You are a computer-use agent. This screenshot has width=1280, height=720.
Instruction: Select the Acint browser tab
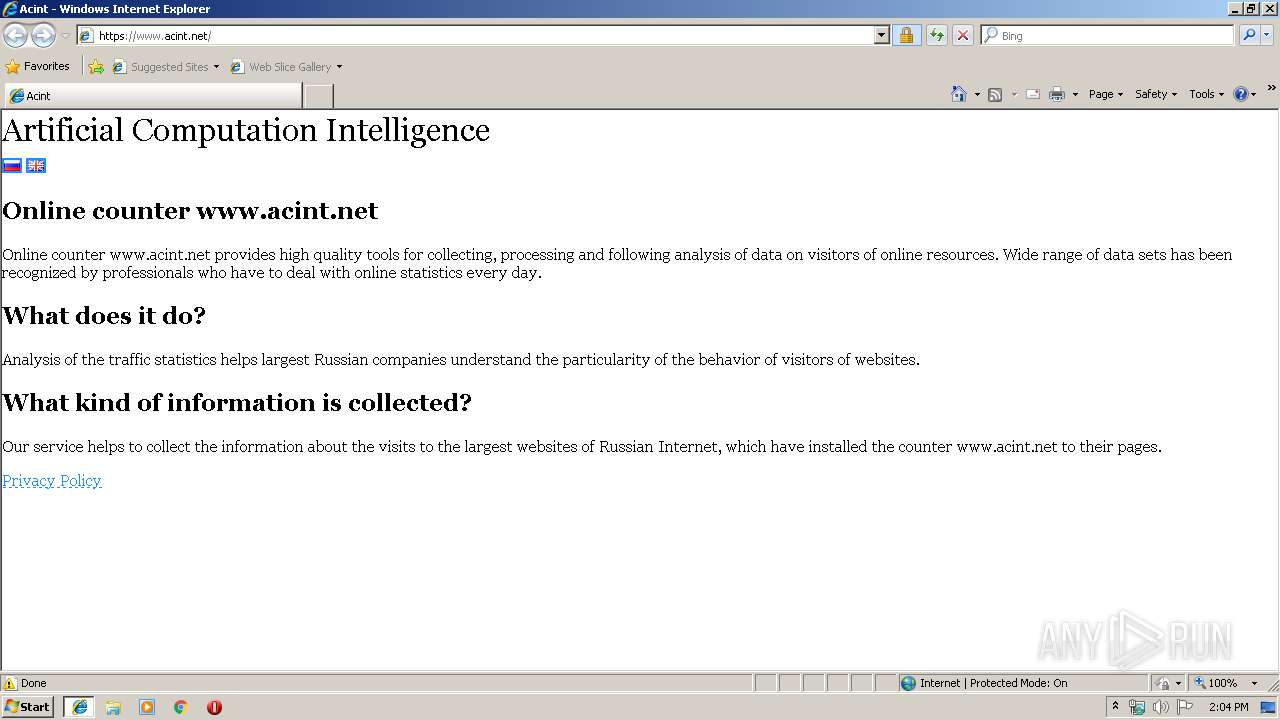(x=153, y=95)
